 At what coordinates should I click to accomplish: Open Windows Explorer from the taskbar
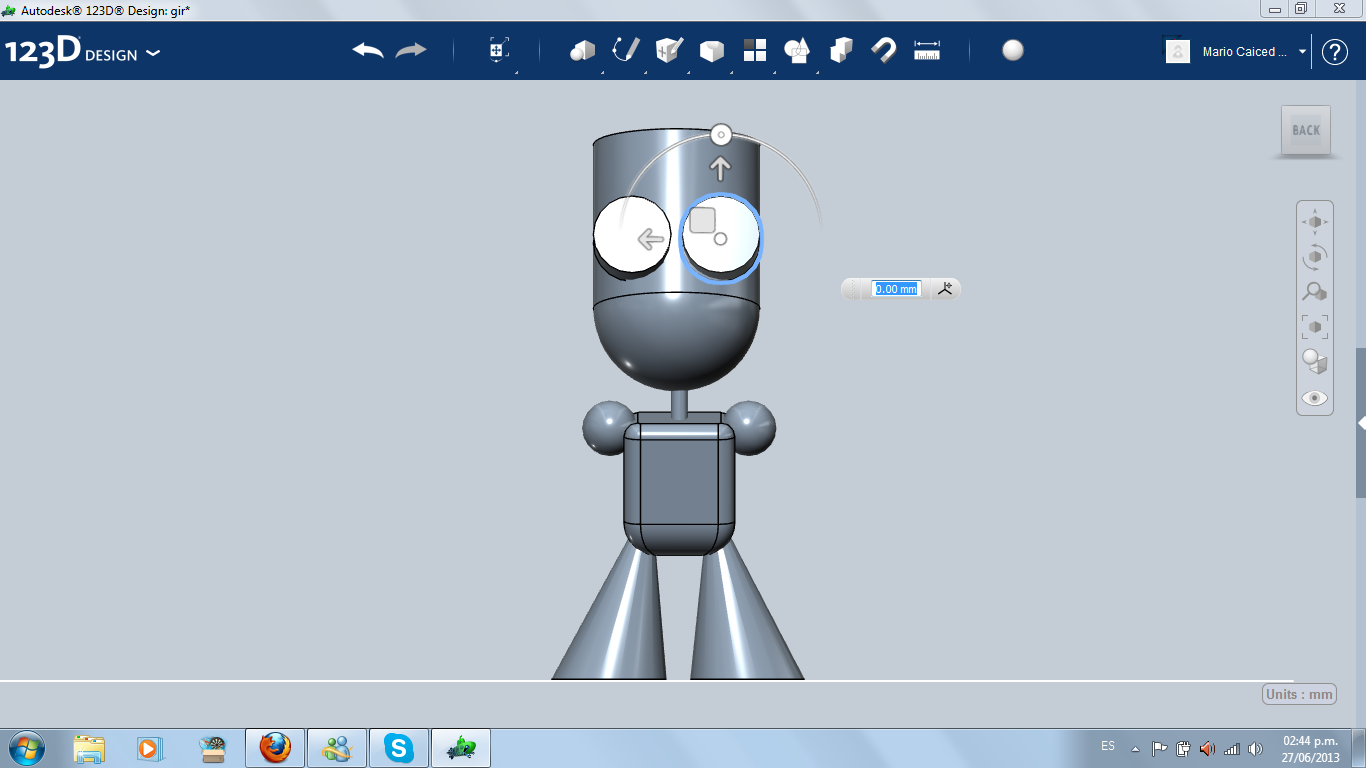pyautogui.click(x=89, y=748)
